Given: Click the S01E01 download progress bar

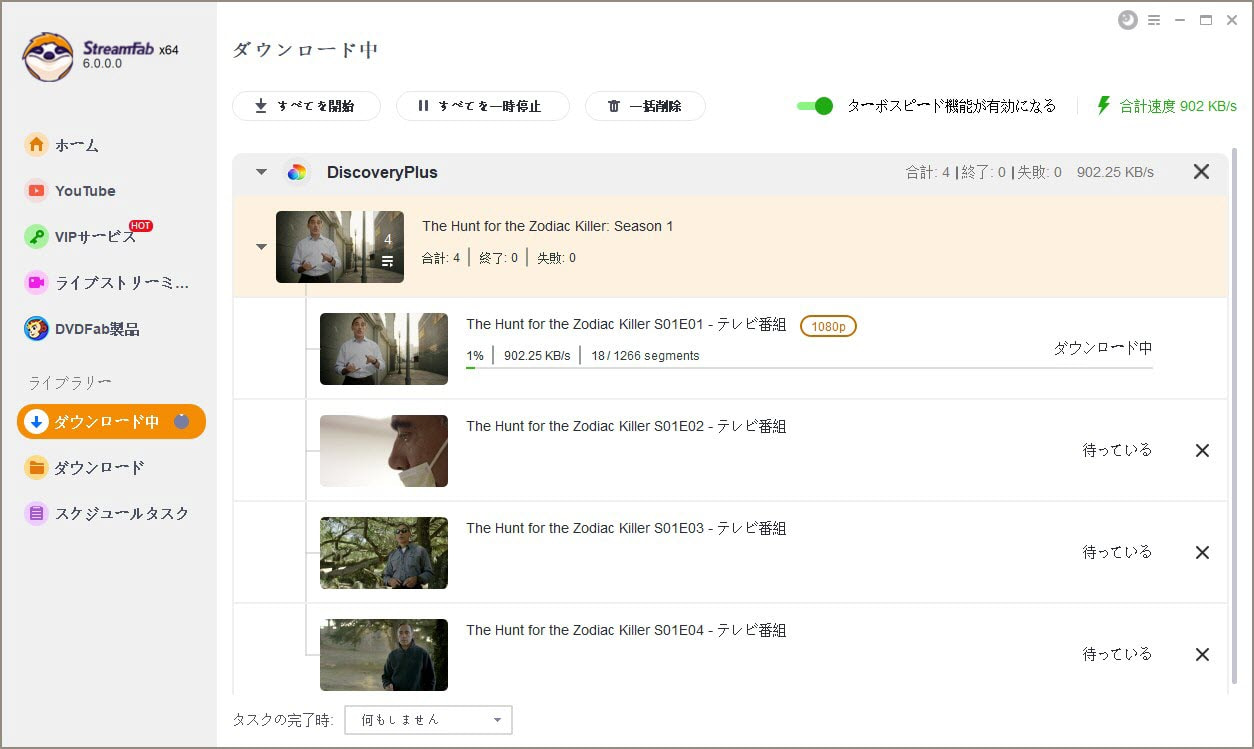Looking at the screenshot, I should coord(809,368).
